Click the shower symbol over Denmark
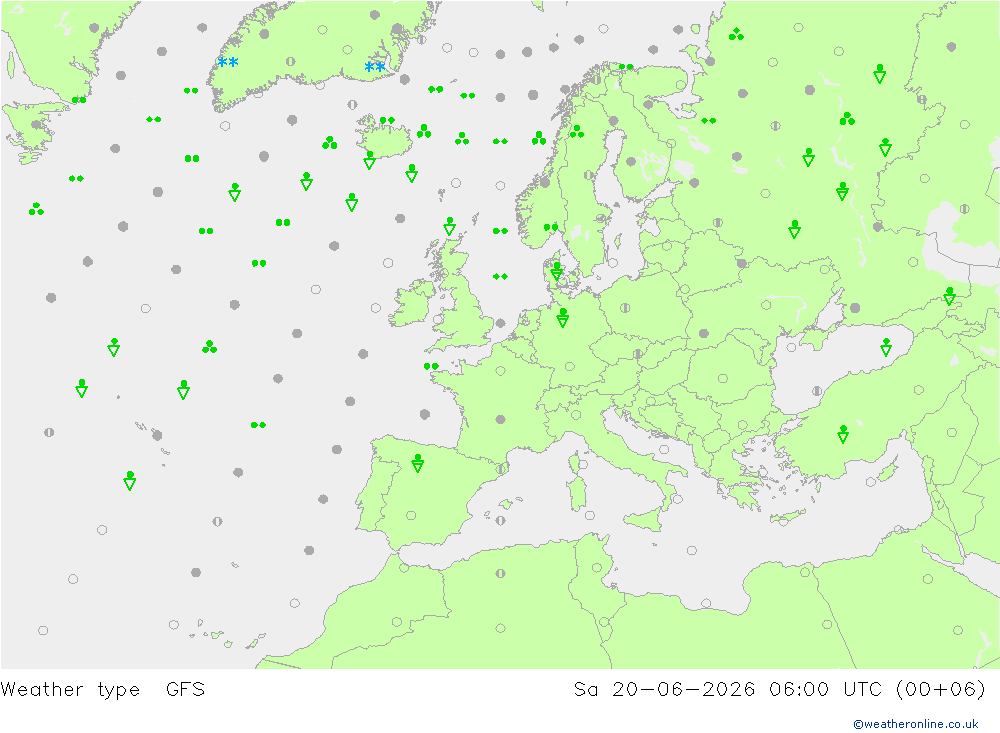 click(557, 271)
